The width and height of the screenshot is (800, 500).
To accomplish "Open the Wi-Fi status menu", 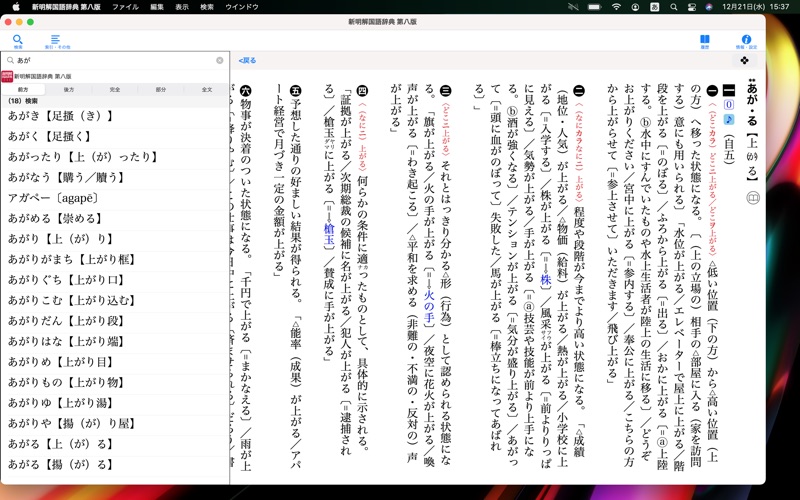I will coord(616,7).
